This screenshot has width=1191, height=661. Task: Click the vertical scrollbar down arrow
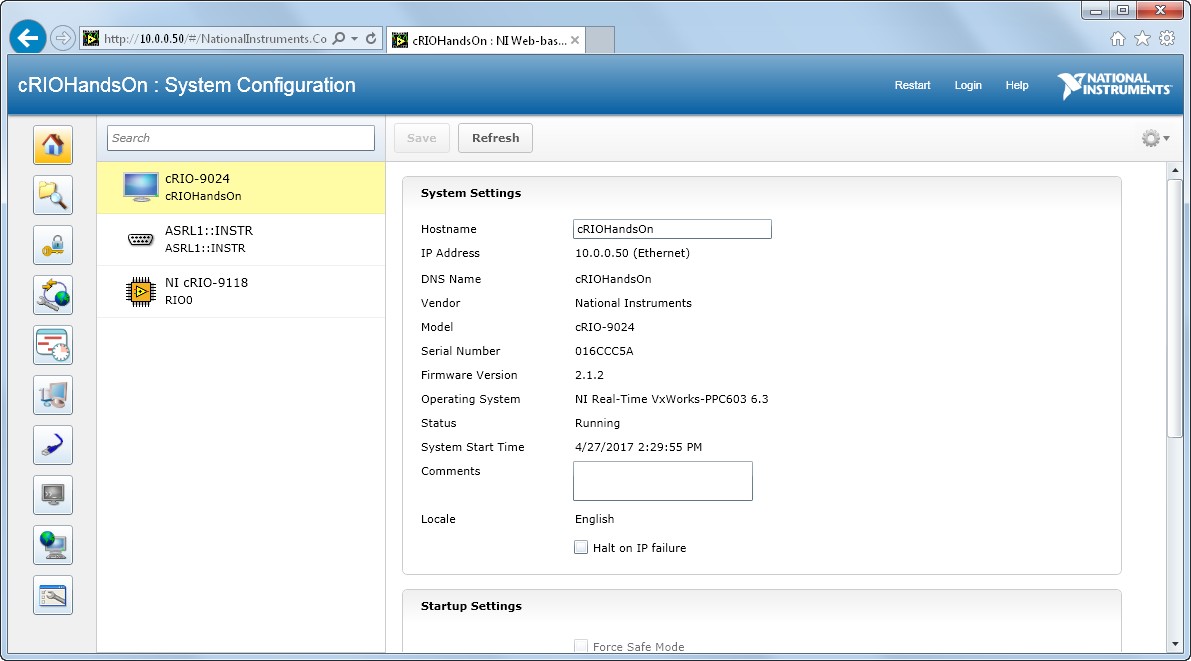[1175, 644]
